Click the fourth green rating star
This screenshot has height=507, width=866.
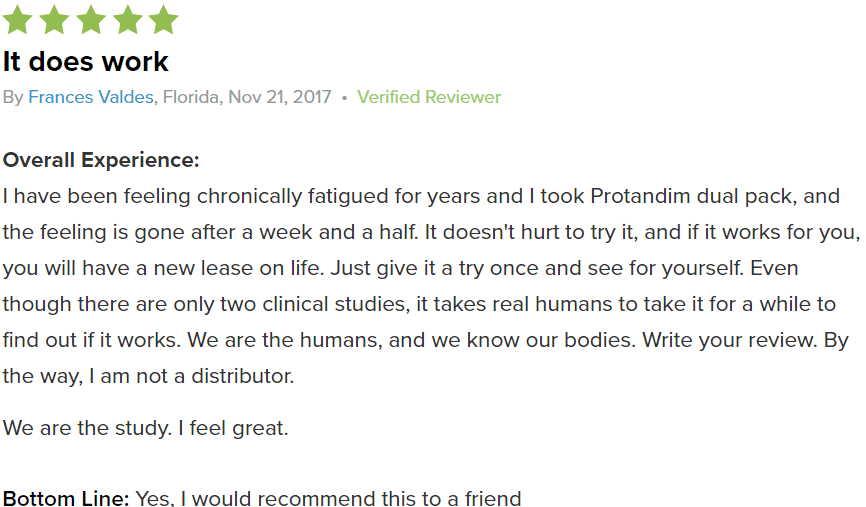[128, 19]
